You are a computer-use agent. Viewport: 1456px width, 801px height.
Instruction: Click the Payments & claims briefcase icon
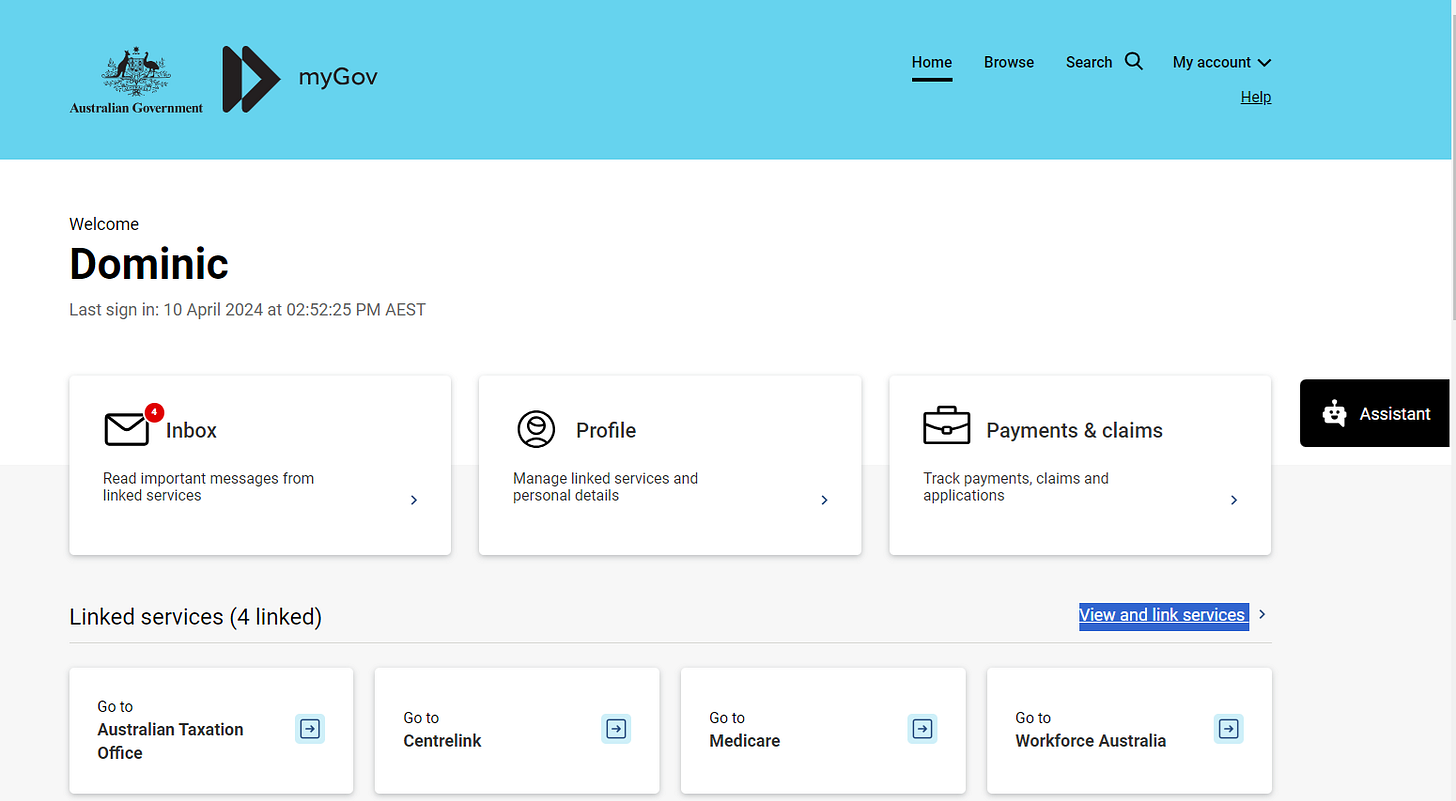click(946, 425)
